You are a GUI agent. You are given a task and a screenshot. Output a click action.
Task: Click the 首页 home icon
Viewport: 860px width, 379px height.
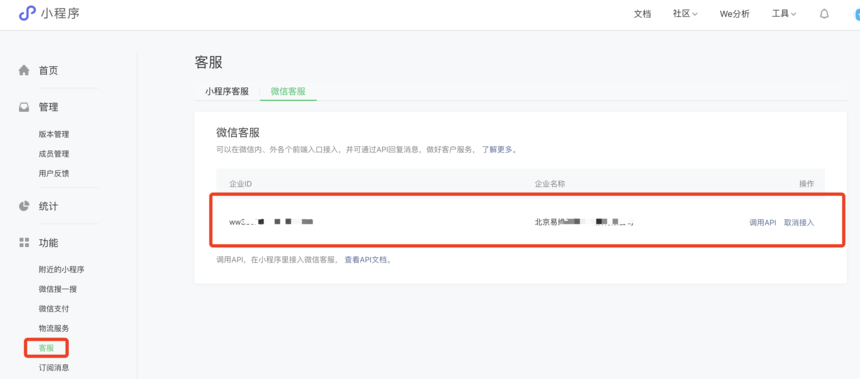24,70
